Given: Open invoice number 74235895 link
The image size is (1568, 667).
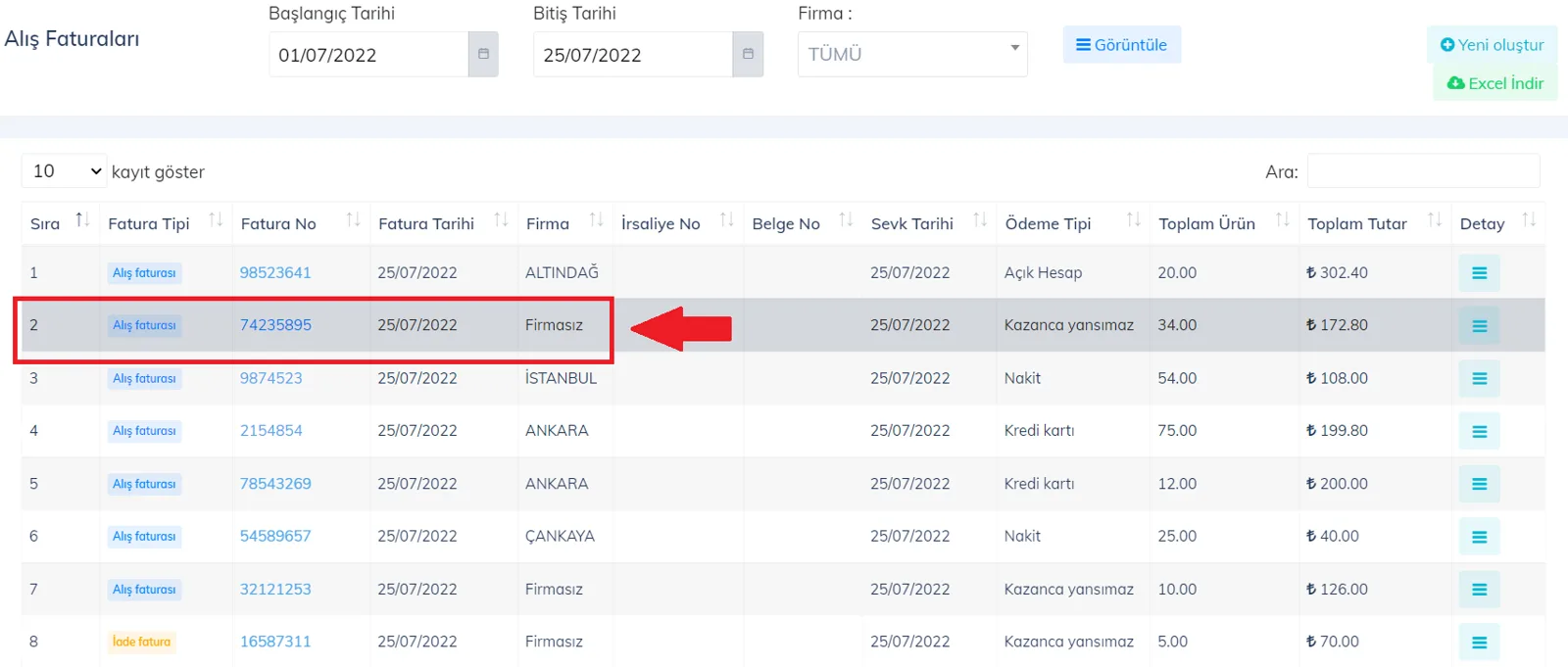Looking at the screenshot, I should tap(275, 325).
